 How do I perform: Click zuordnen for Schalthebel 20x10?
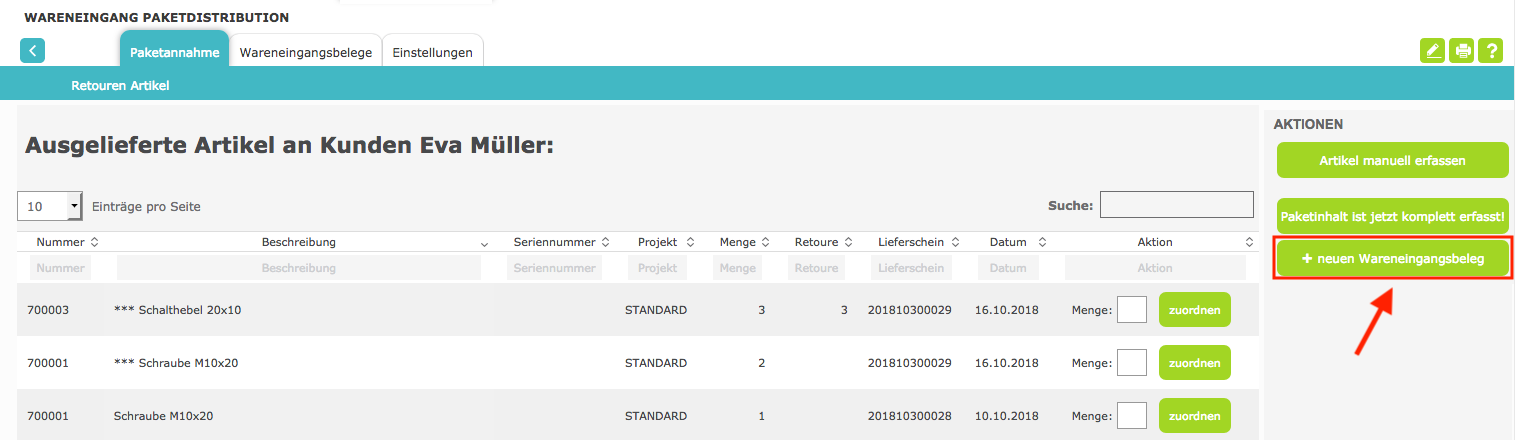[x=1194, y=310]
